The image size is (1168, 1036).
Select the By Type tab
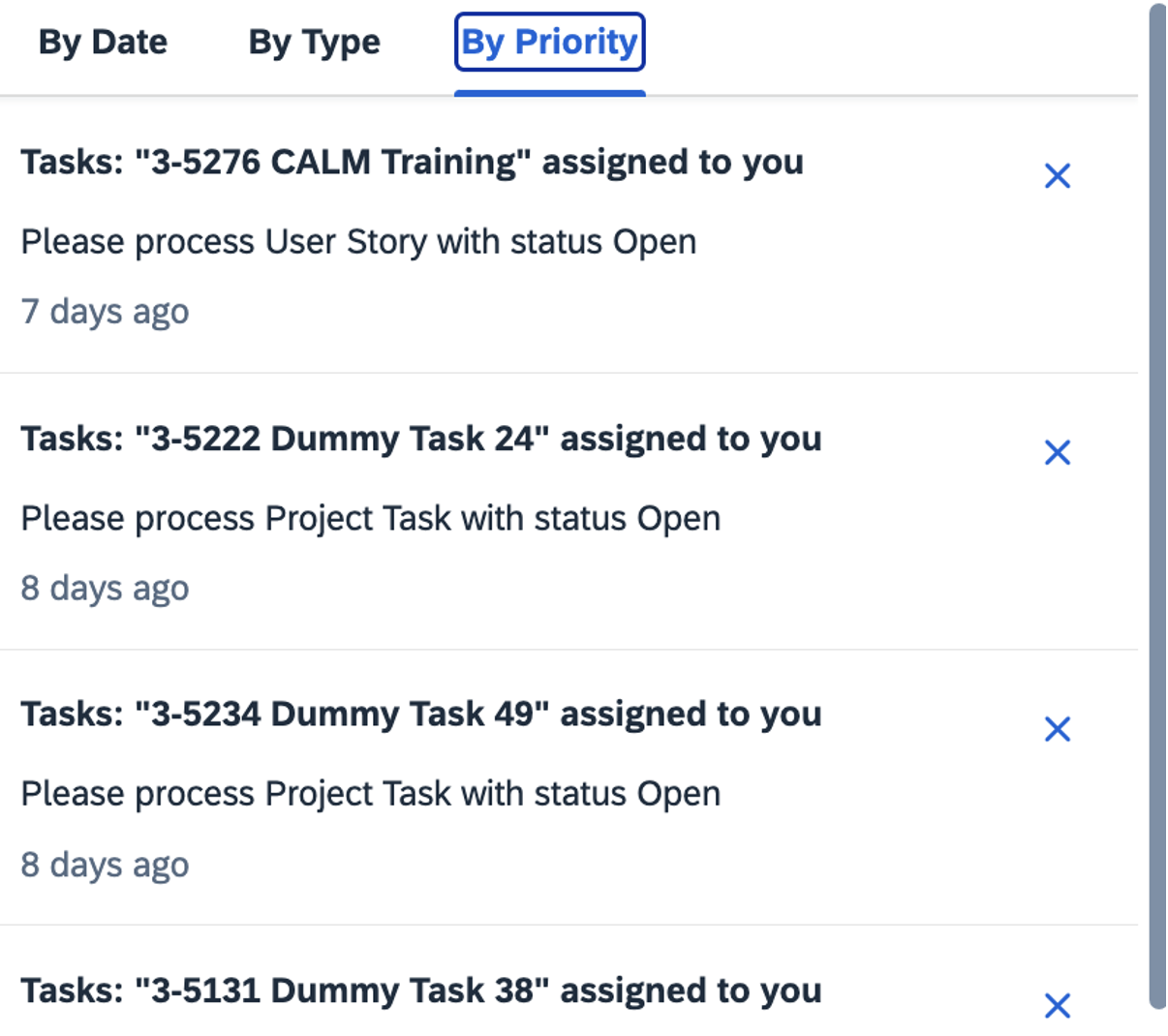(x=314, y=43)
